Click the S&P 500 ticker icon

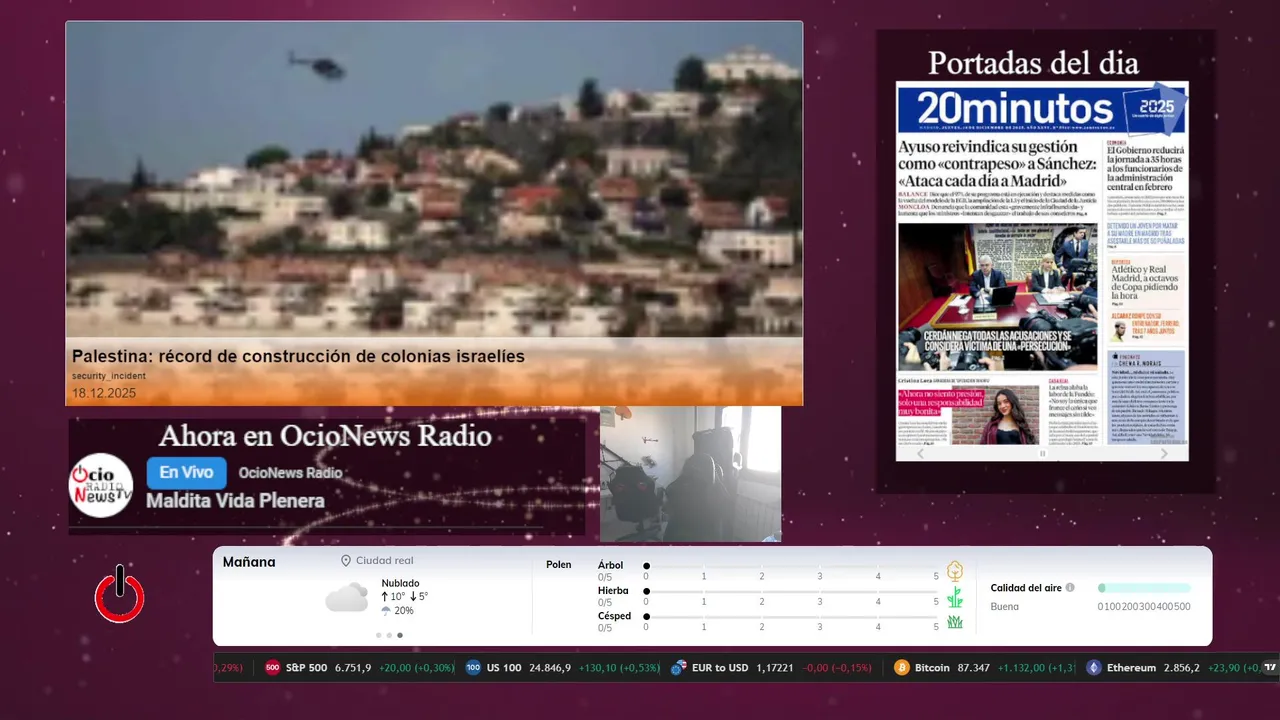pyautogui.click(x=272, y=668)
